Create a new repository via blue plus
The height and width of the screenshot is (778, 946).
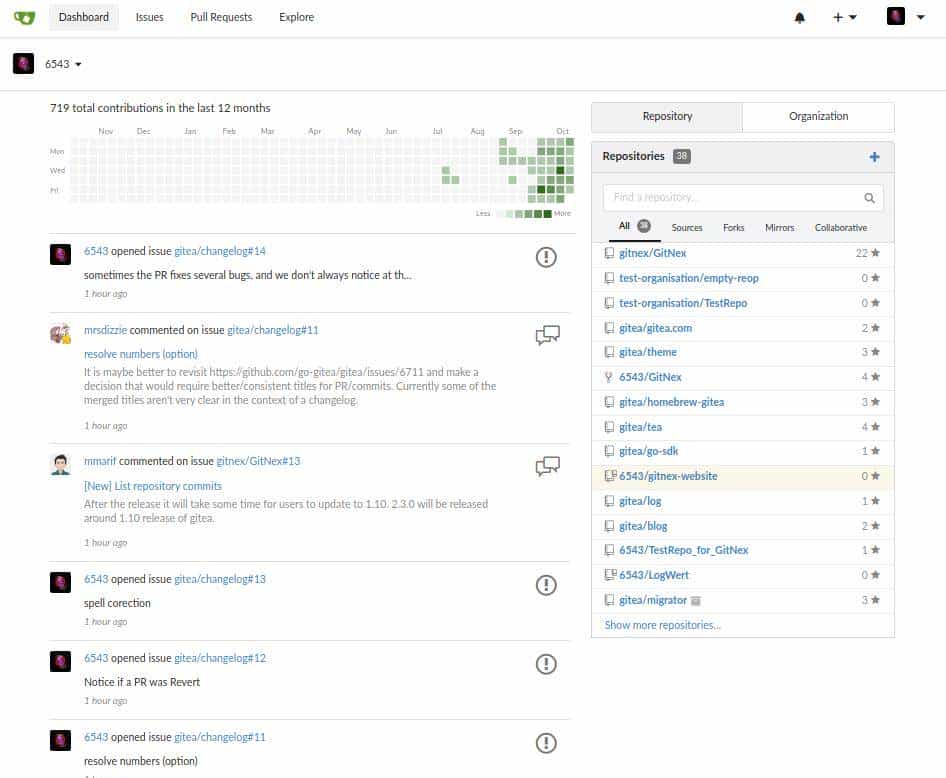(873, 156)
